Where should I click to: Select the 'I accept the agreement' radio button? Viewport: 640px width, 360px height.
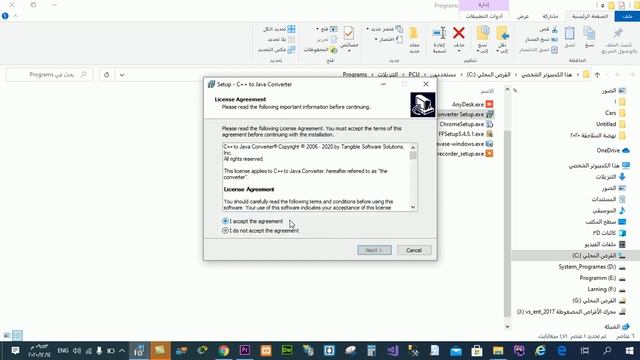point(225,221)
